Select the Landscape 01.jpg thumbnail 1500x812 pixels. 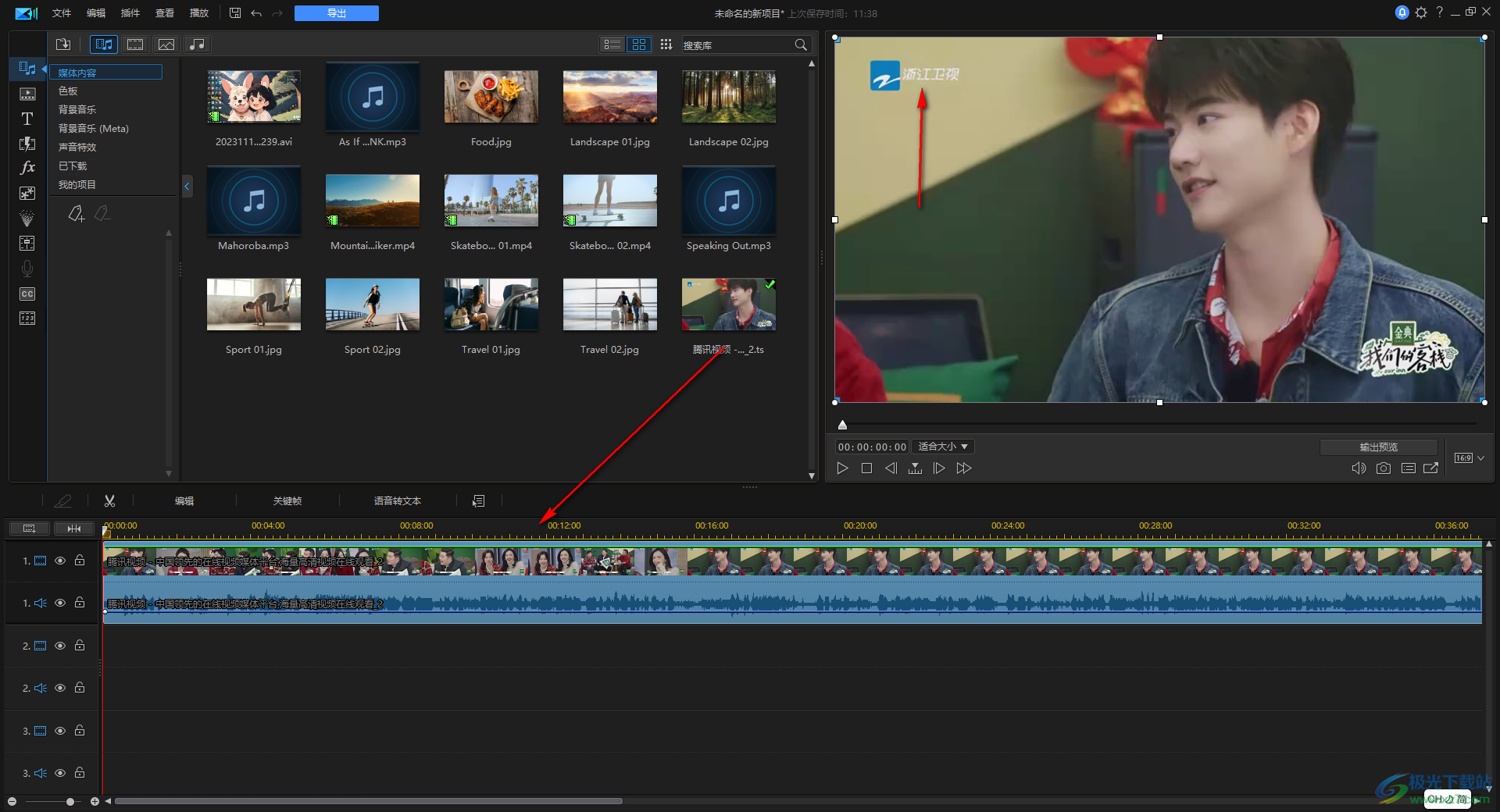610,97
